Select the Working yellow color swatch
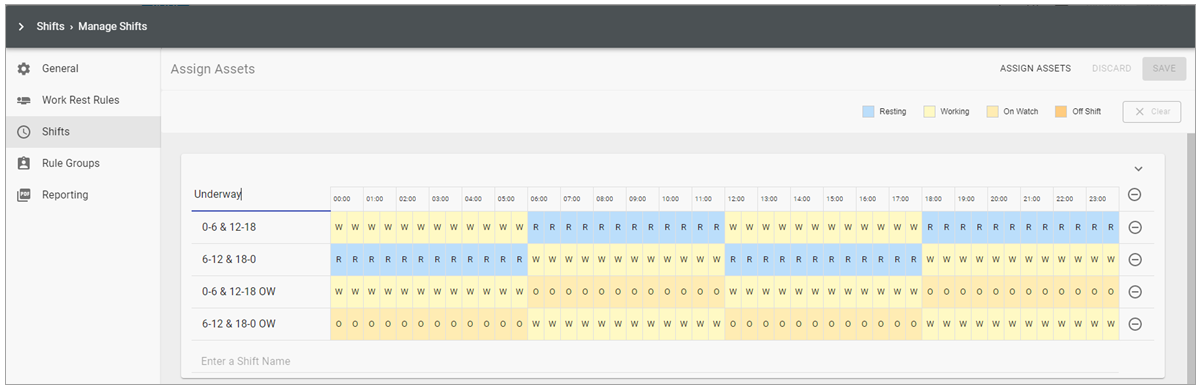The width and height of the screenshot is (1200, 391). click(928, 112)
